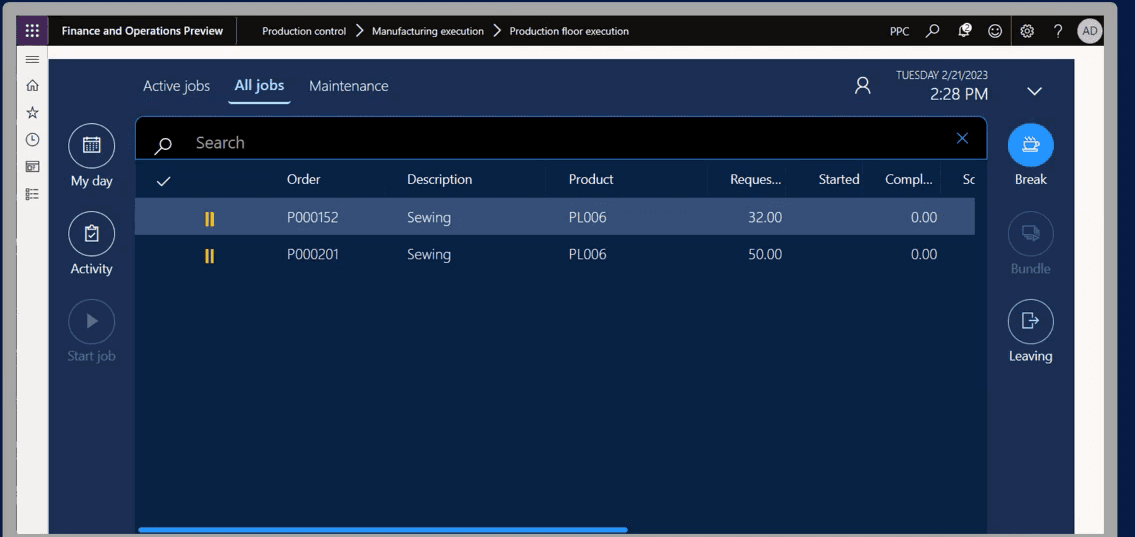Screen dimensions: 1135x537
Task: Click PPC company selector
Action: [x=899, y=31]
